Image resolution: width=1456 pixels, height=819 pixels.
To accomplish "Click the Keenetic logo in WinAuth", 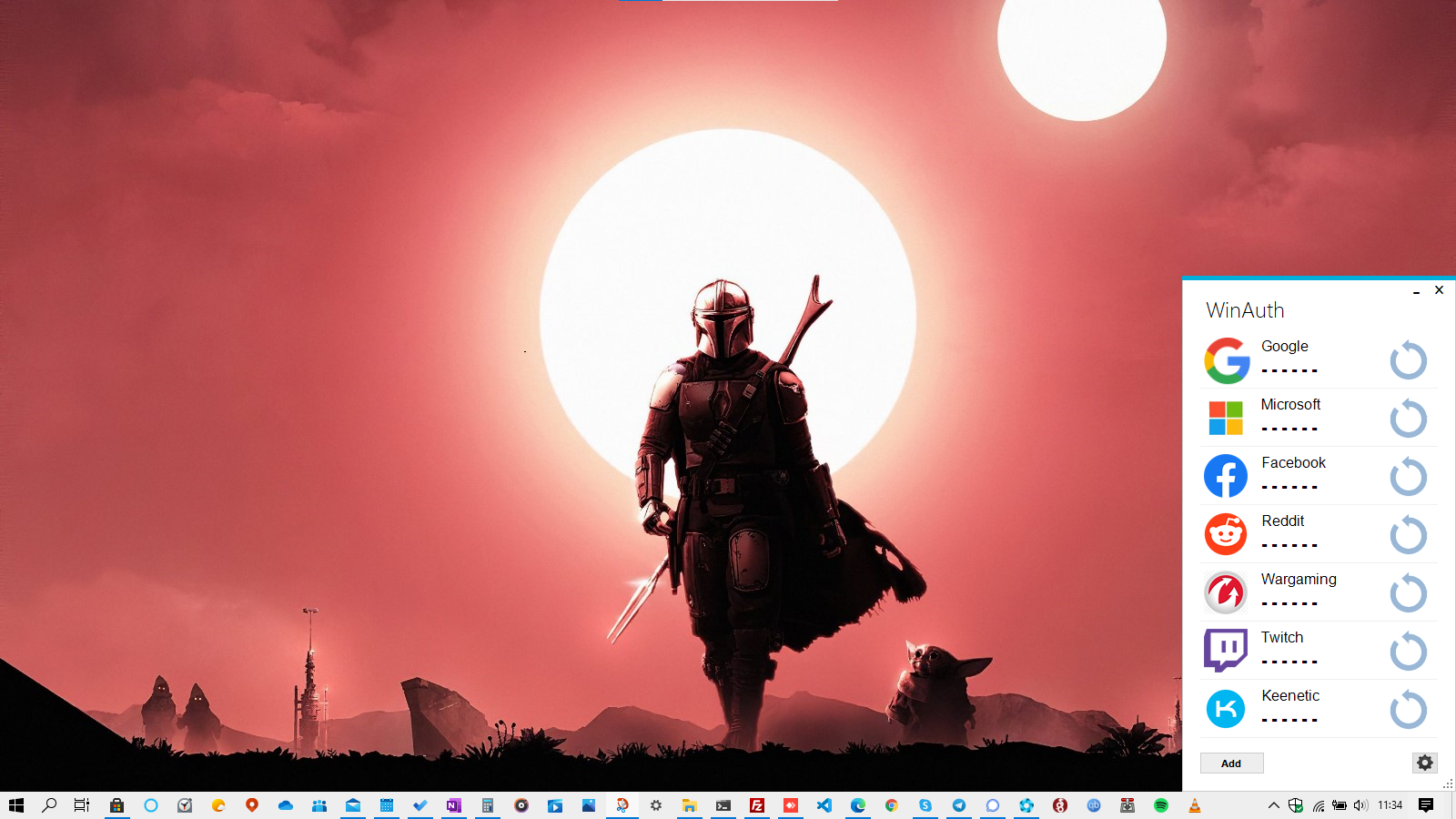I will click(1226, 709).
